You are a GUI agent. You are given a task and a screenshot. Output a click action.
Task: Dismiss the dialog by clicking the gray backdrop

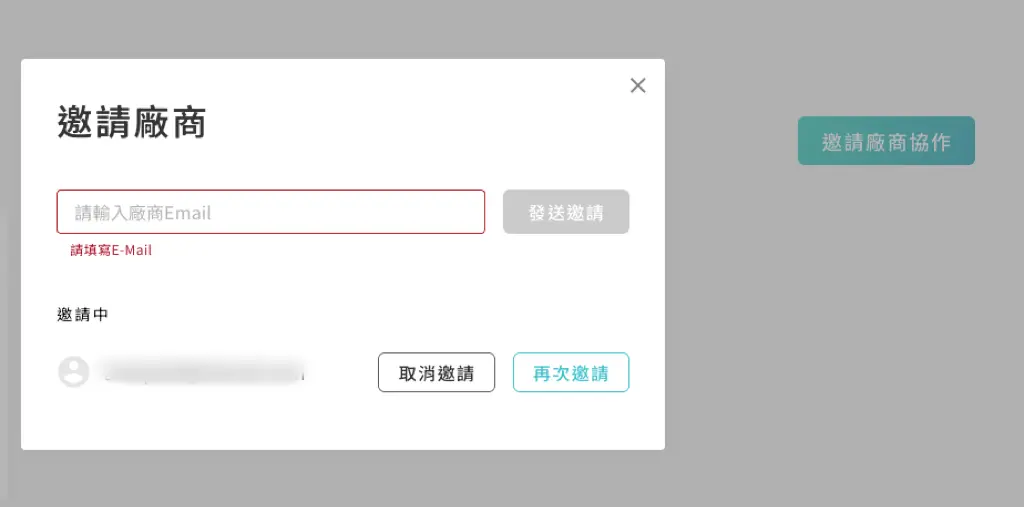(x=842, y=327)
